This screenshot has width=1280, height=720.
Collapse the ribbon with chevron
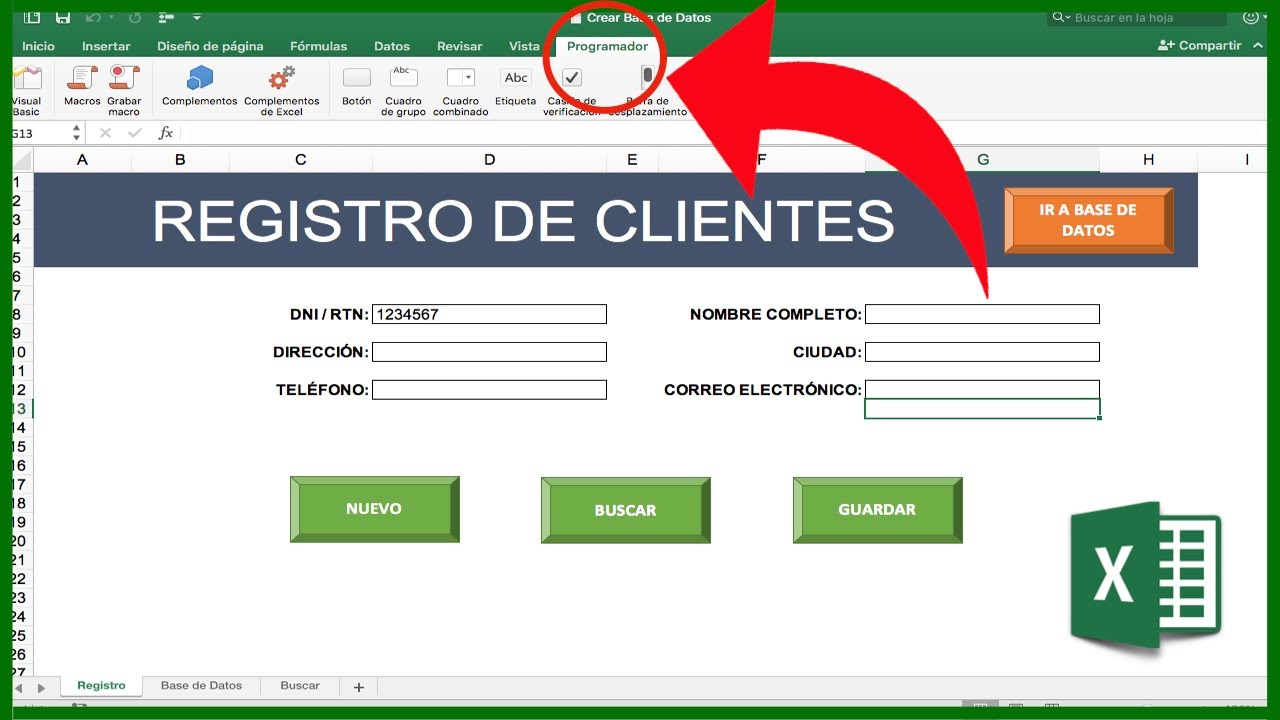click(x=1256, y=45)
